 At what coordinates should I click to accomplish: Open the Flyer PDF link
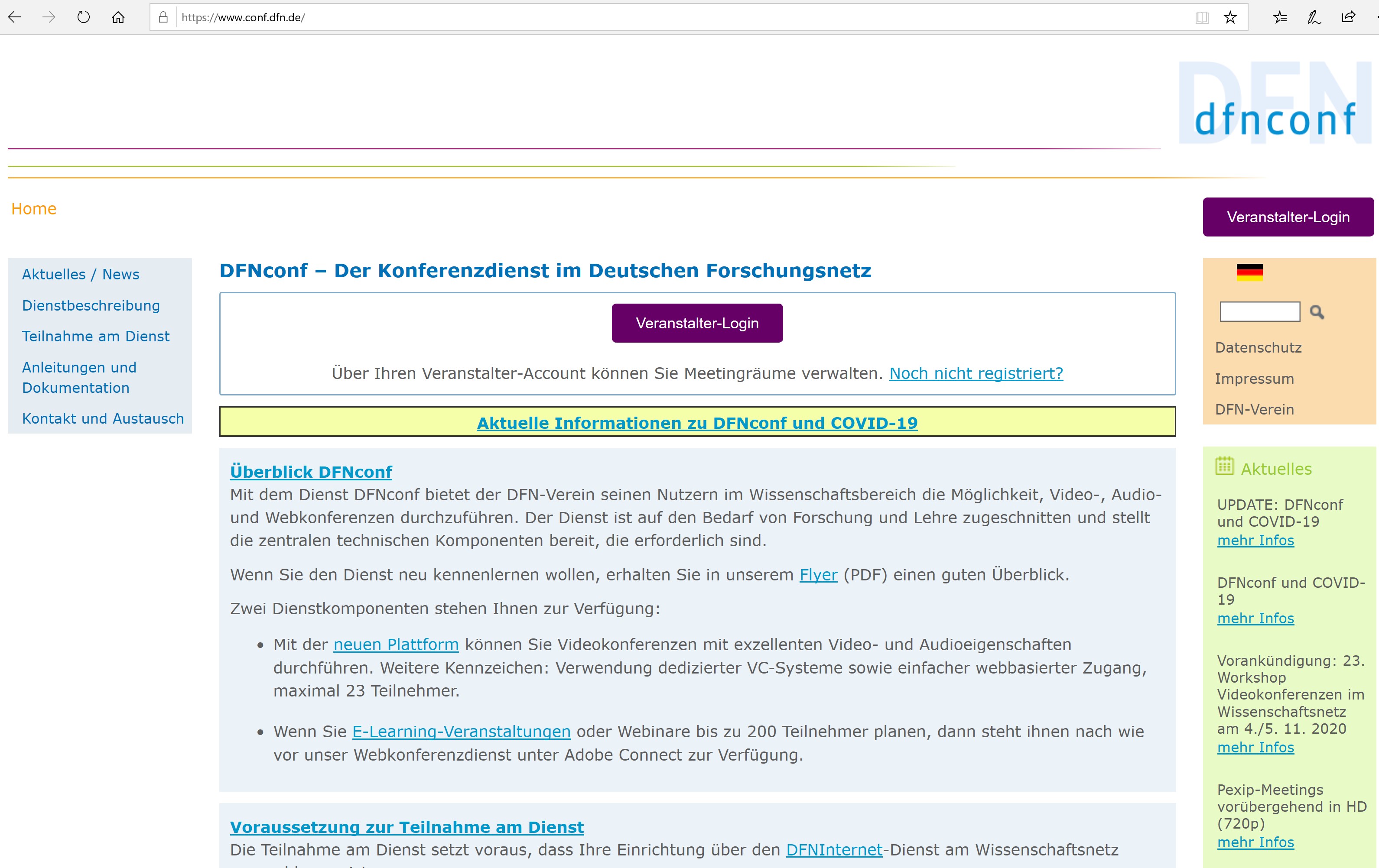[x=818, y=574]
